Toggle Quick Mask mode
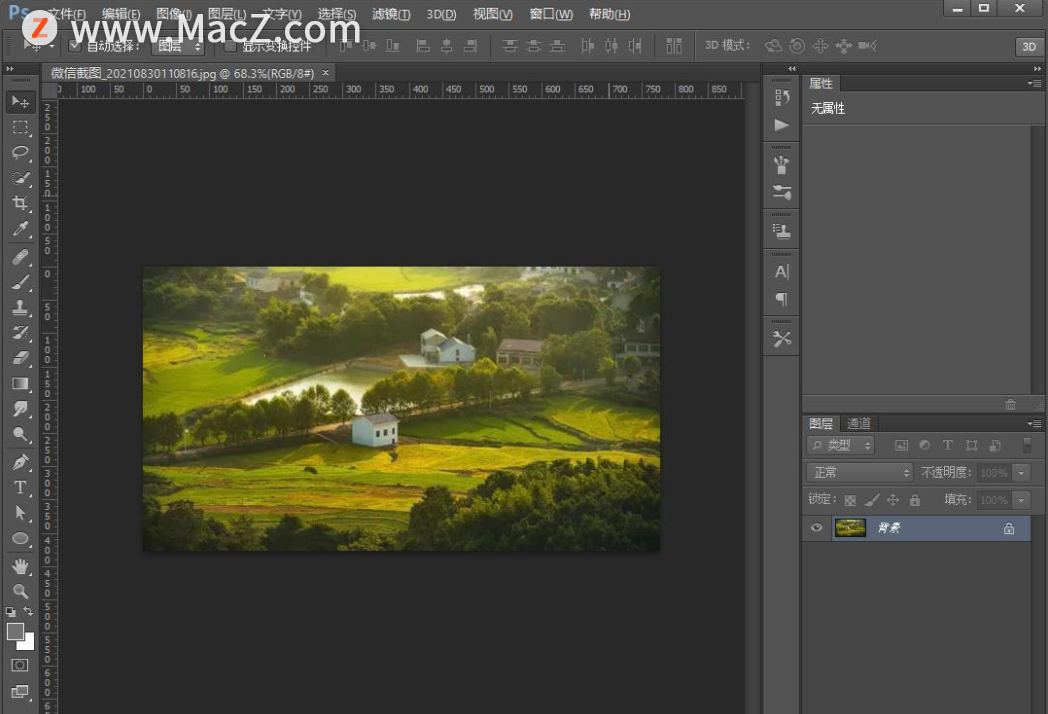This screenshot has width=1048, height=714. pos(20,666)
